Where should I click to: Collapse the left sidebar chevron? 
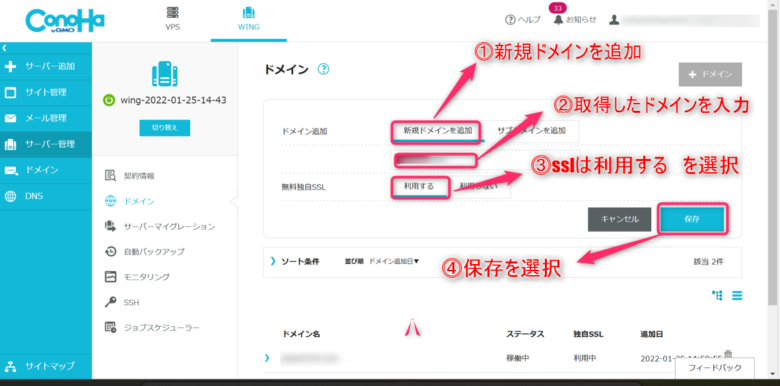coord(4,48)
